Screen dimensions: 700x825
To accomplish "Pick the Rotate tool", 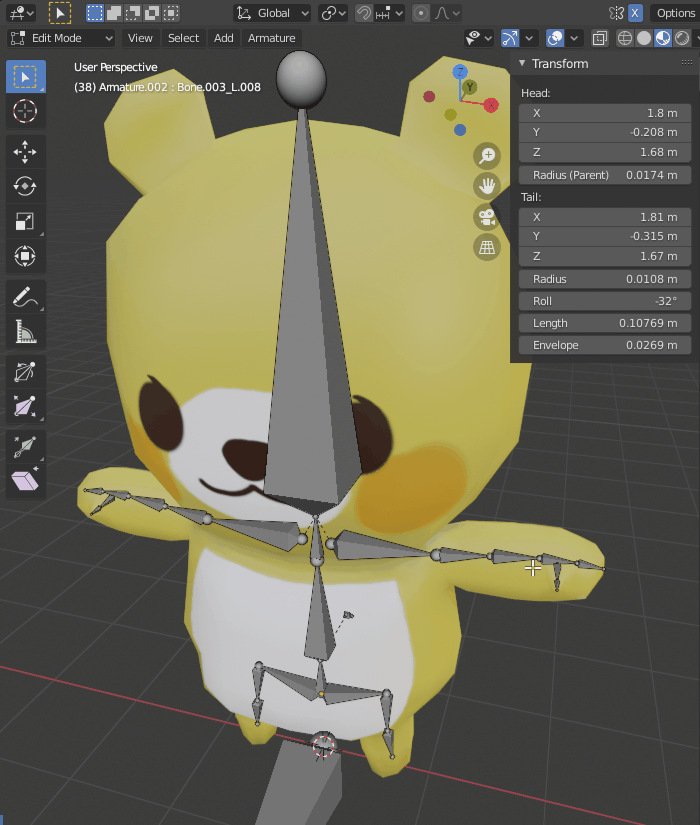I will pyautogui.click(x=25, y=186).
